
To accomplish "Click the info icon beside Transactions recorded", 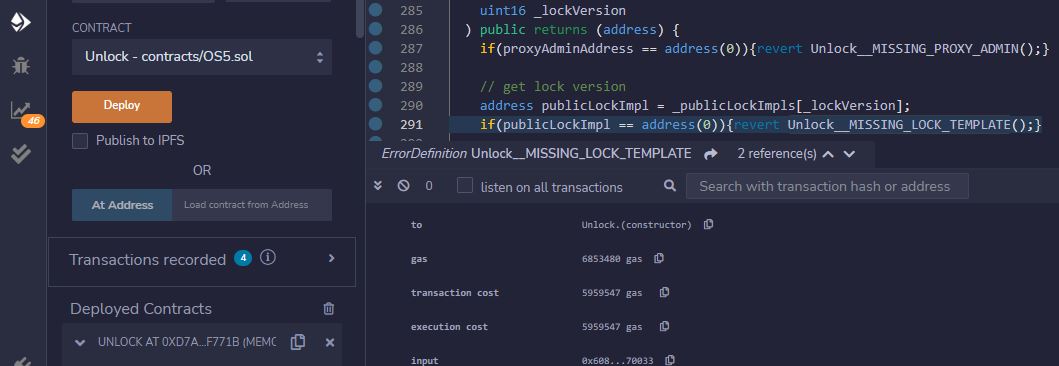I will [267, 257].
